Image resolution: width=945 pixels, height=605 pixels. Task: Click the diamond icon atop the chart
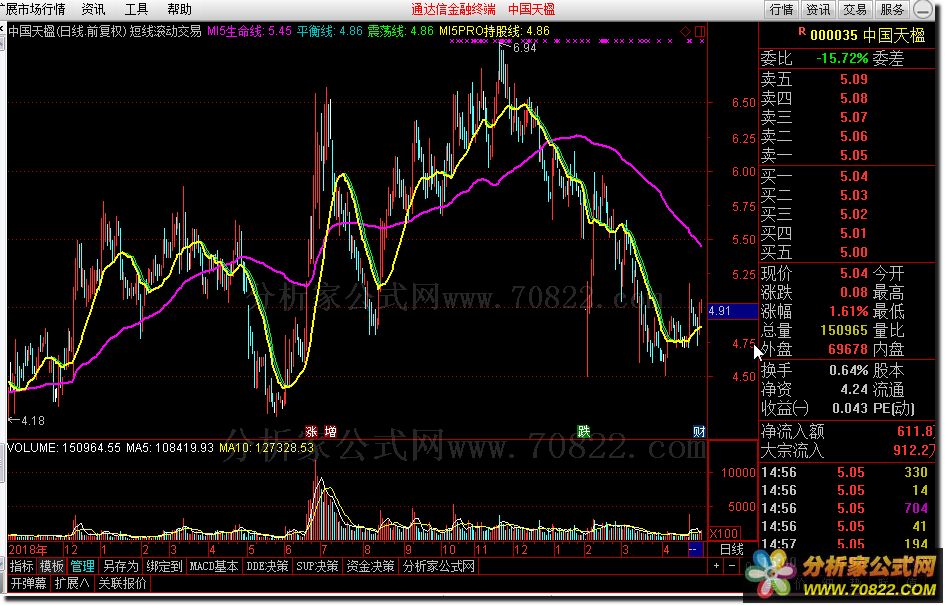(x=686, y=31)
